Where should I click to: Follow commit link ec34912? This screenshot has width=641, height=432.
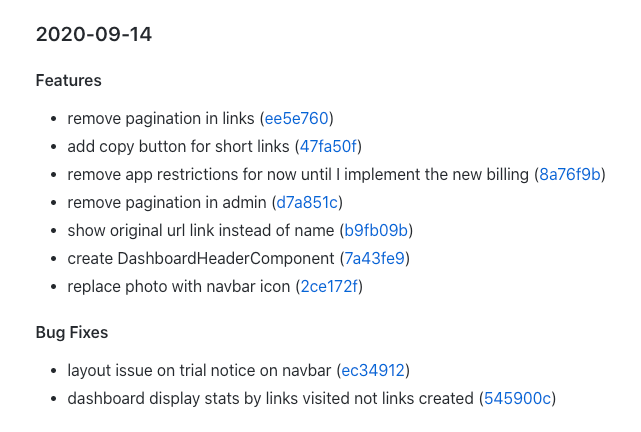pyautogui.click(x=373, y=370)
